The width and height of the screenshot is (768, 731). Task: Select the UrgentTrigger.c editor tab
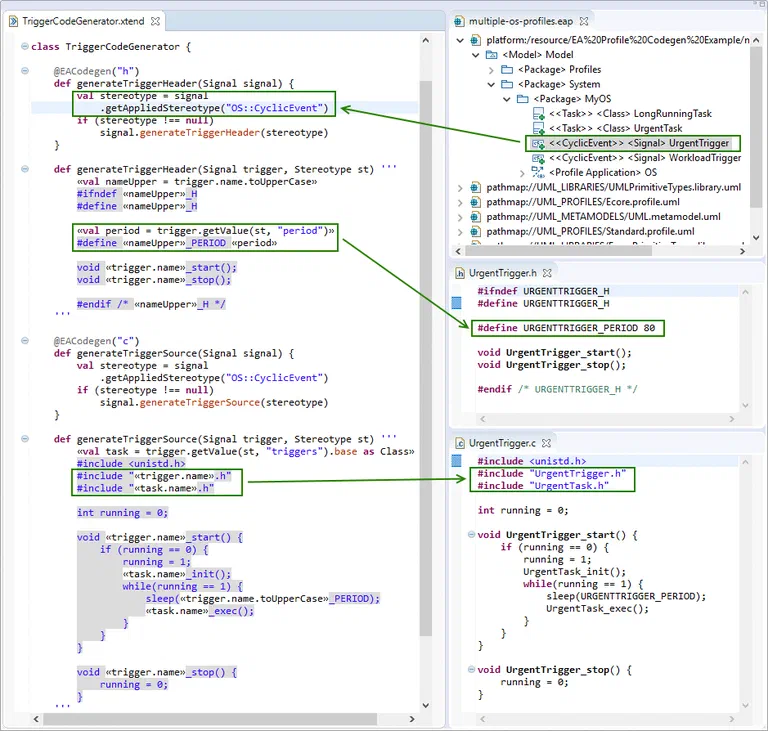tap(502, 443)
